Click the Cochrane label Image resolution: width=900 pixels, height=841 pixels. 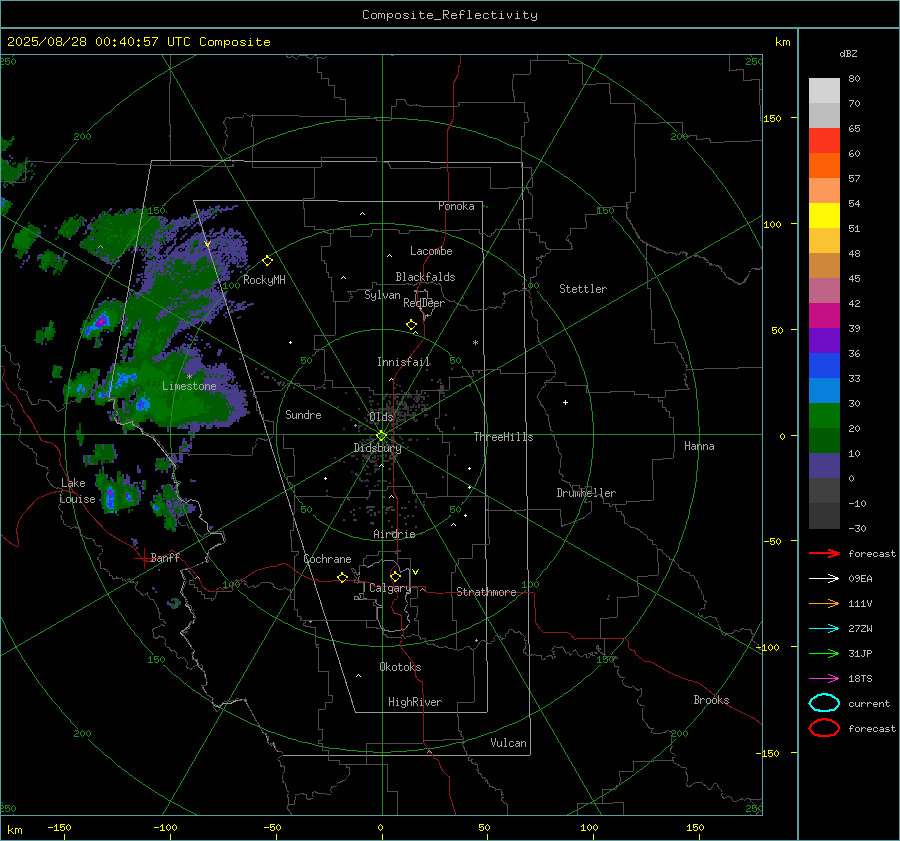[327, 559]
